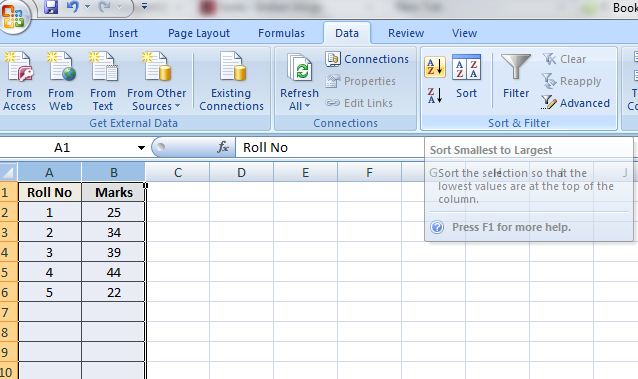
Task: Select row 4 header
Action: [x=9, y=252]
